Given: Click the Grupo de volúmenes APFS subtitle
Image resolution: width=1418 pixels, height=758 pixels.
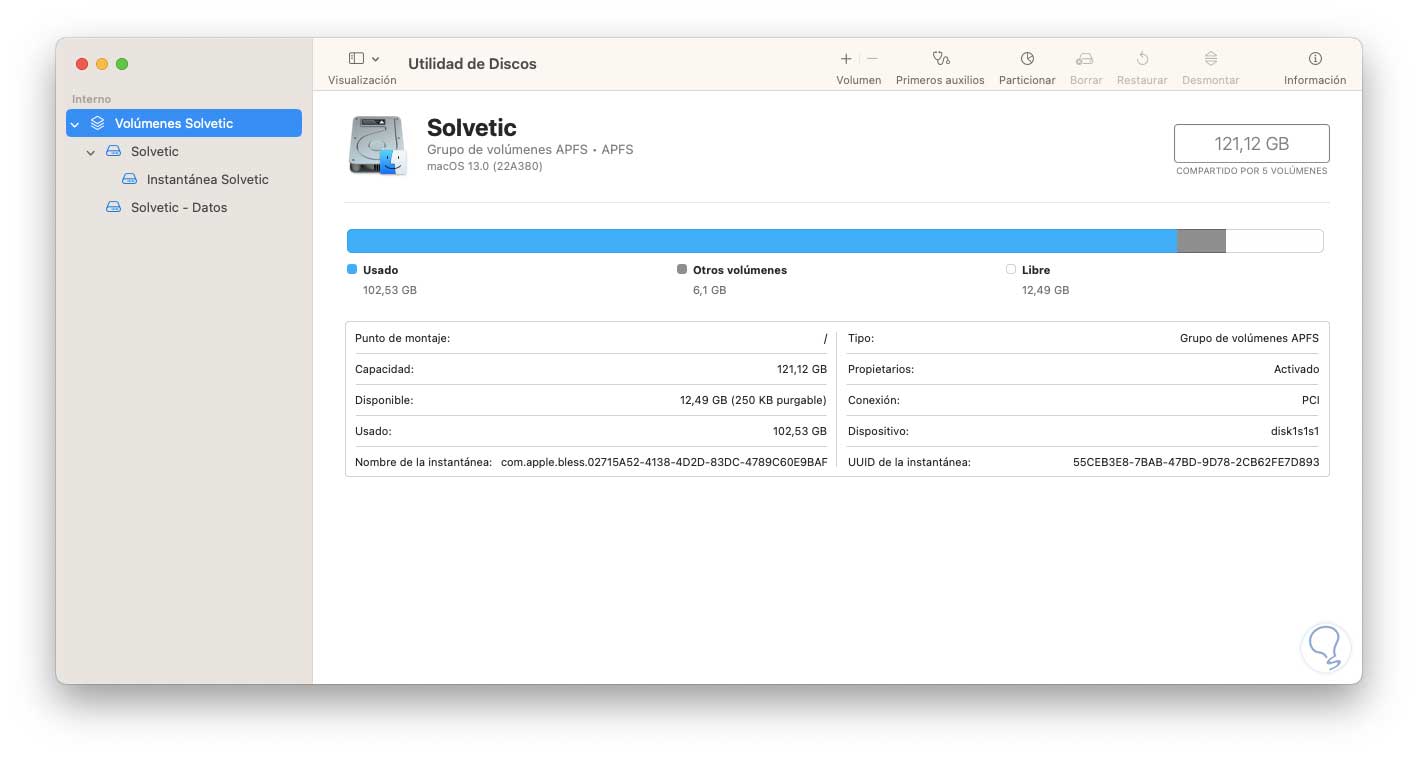Looking at the screenshot, I should [530, 150].
